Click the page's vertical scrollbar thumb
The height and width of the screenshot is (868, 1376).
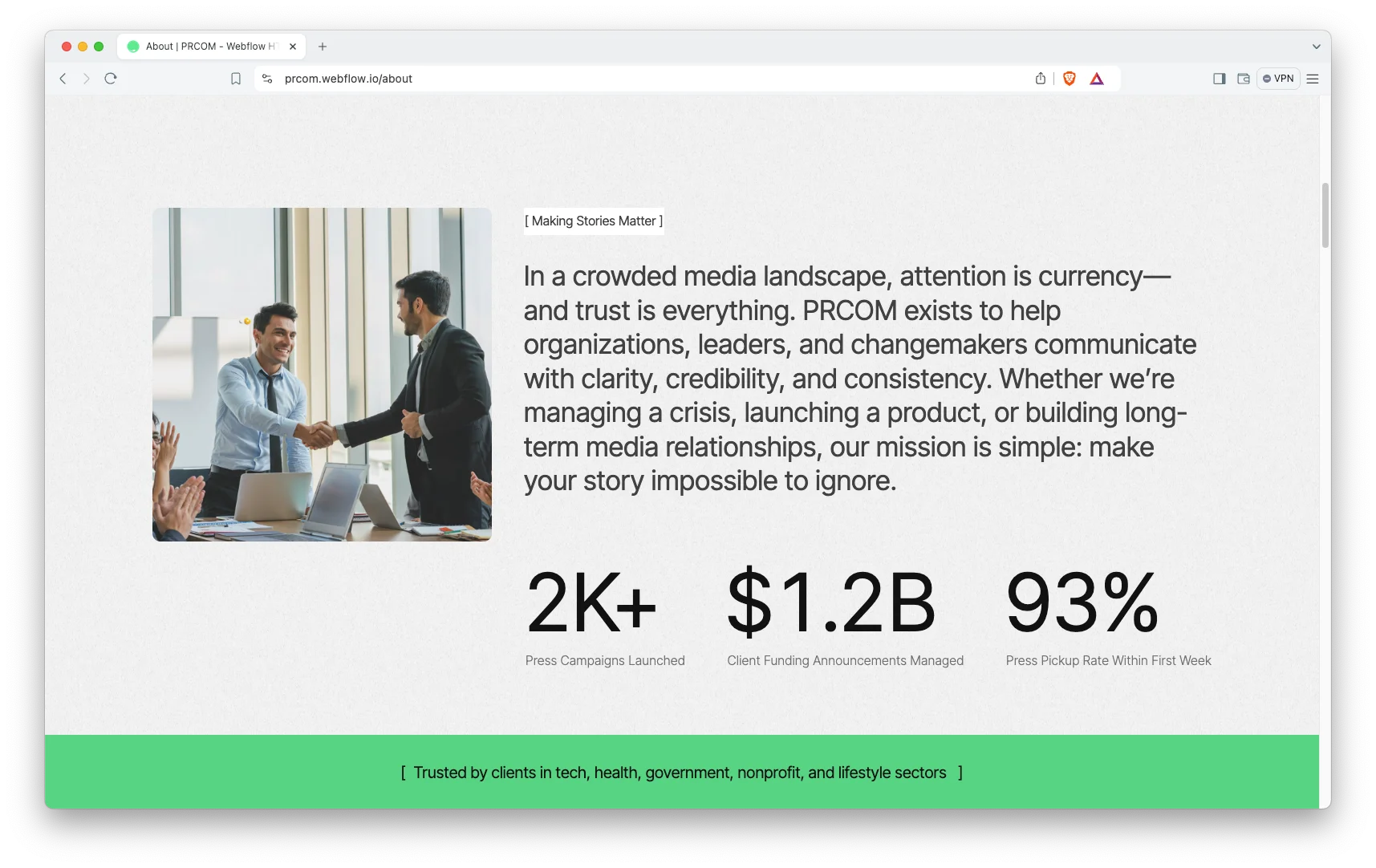click(x=1325, y=215)
